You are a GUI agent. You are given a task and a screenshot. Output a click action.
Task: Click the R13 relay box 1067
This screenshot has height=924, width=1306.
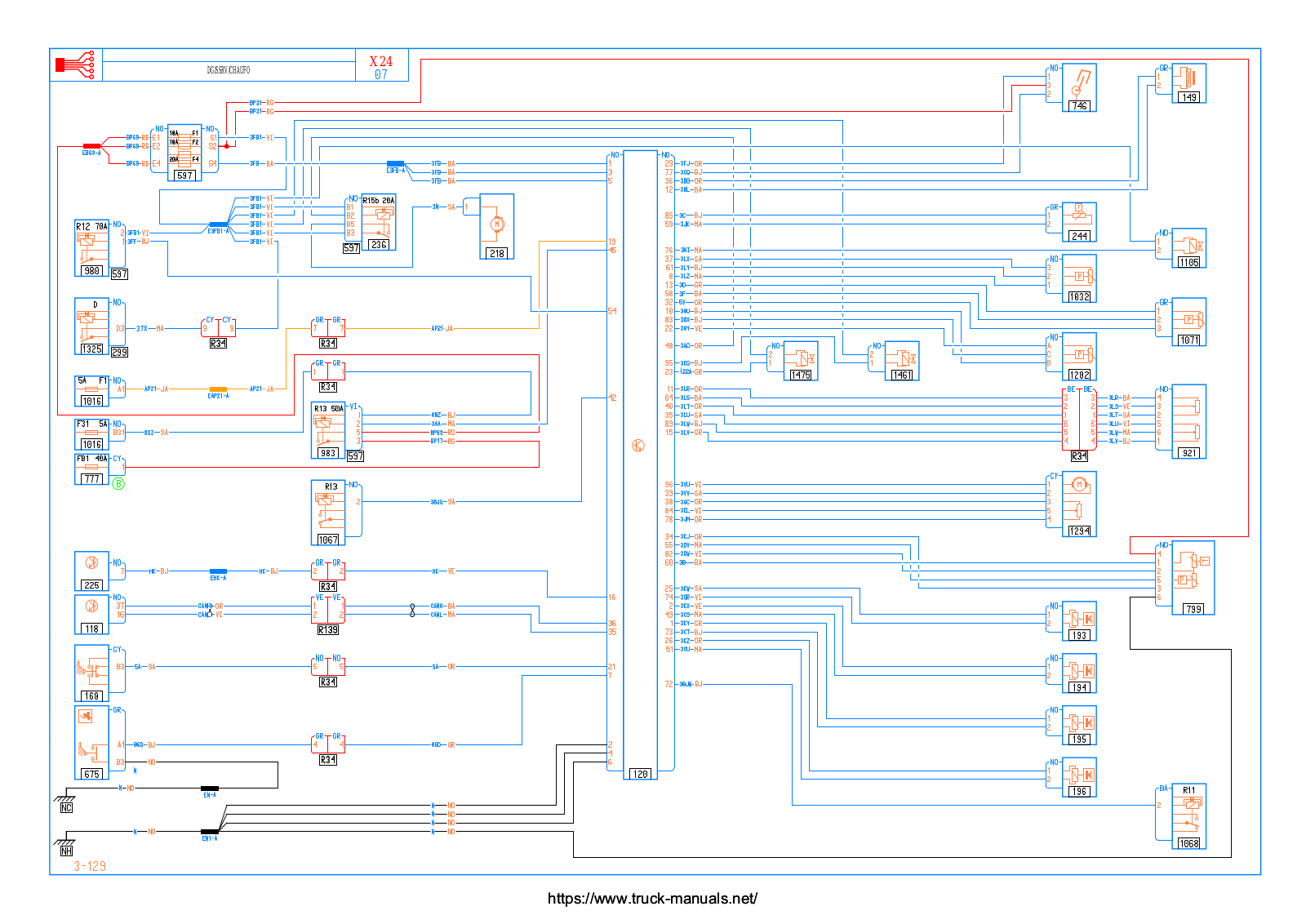tap(328, 513)
